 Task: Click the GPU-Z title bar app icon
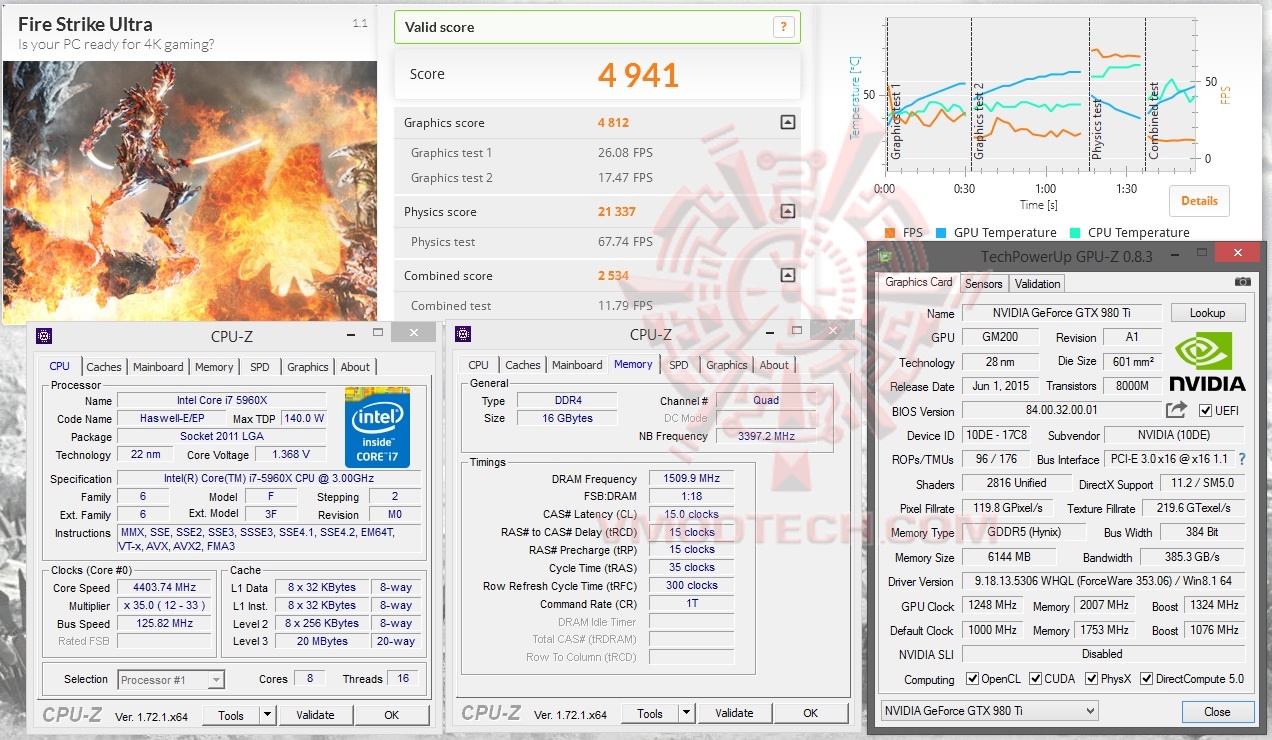pos(885,256)
